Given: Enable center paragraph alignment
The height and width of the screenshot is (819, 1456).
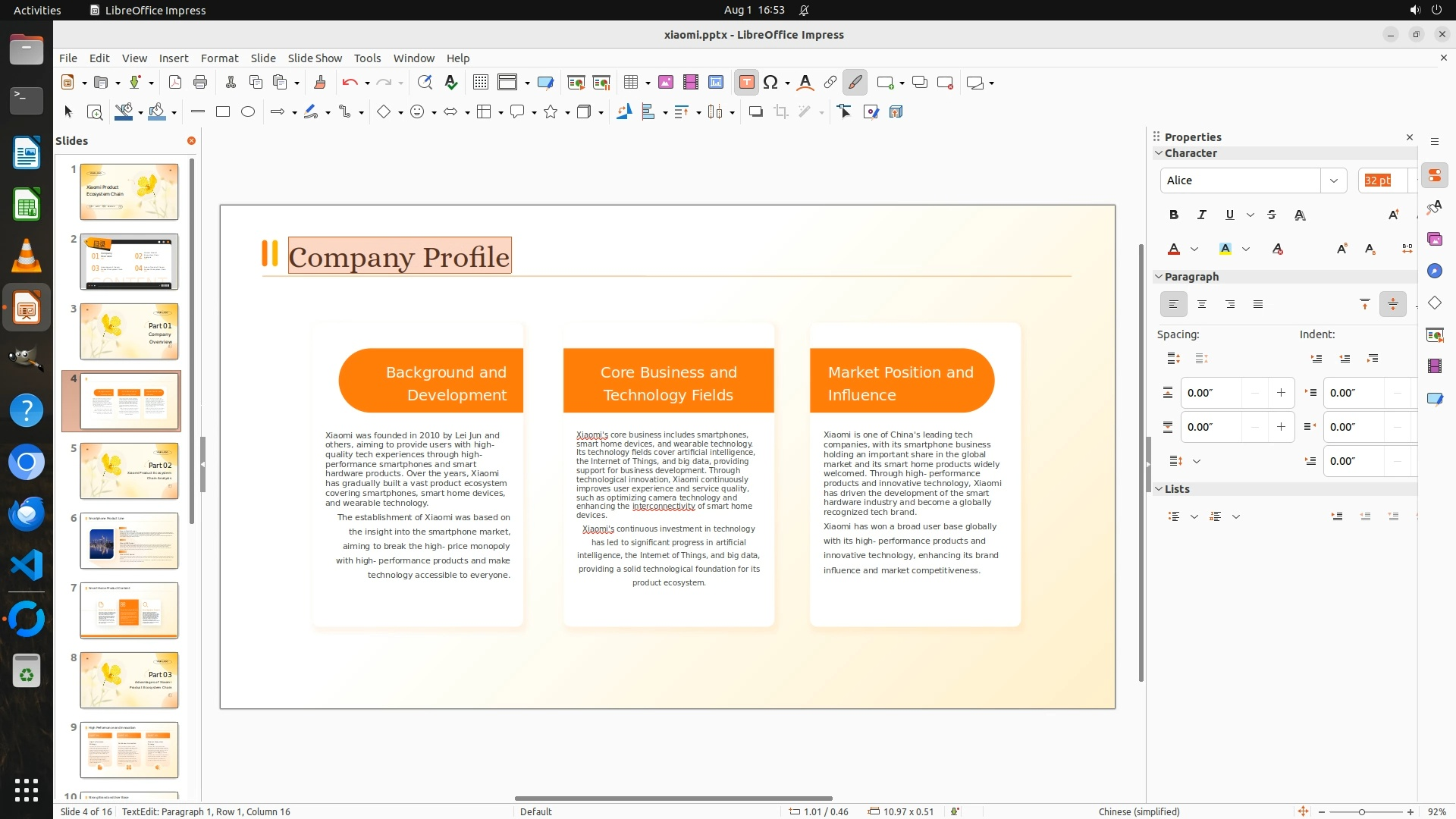Looking at the screenshot, I should (x=1201, y=304).
